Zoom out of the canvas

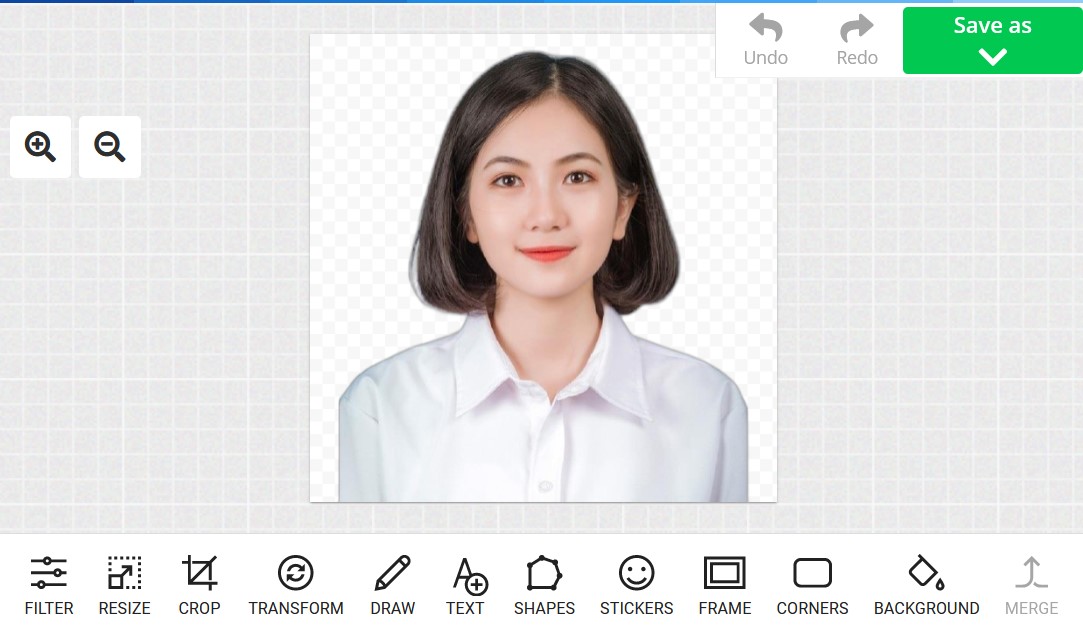tap(110, 147)
